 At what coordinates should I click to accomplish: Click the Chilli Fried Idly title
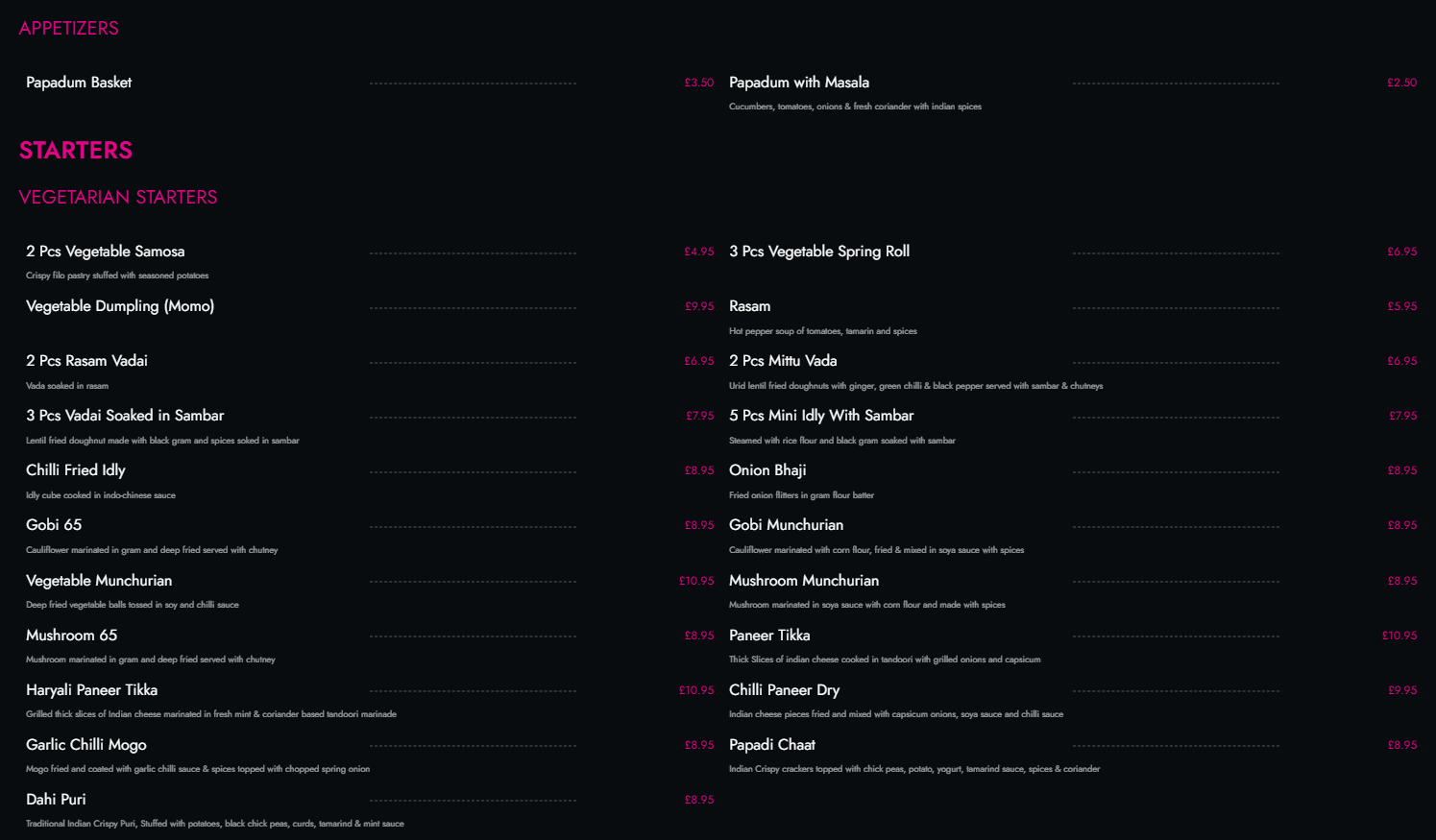pos(76,470)
